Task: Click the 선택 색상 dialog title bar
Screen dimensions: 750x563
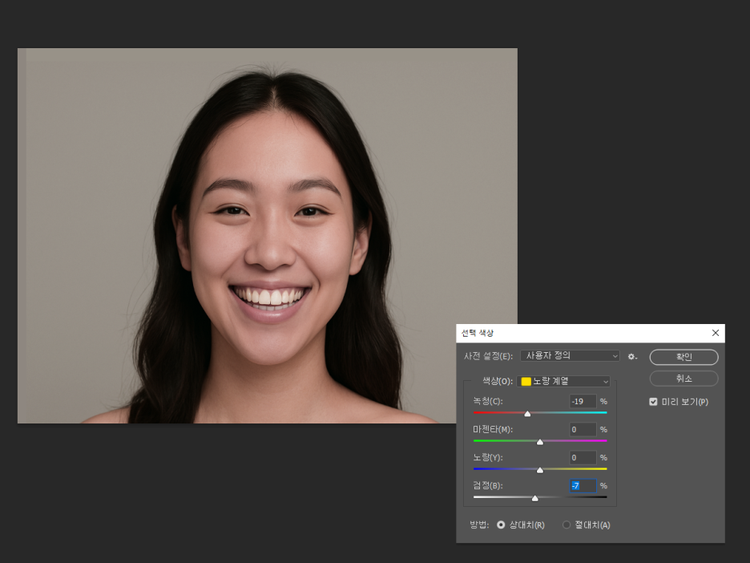Action: (x=580, y=333)
